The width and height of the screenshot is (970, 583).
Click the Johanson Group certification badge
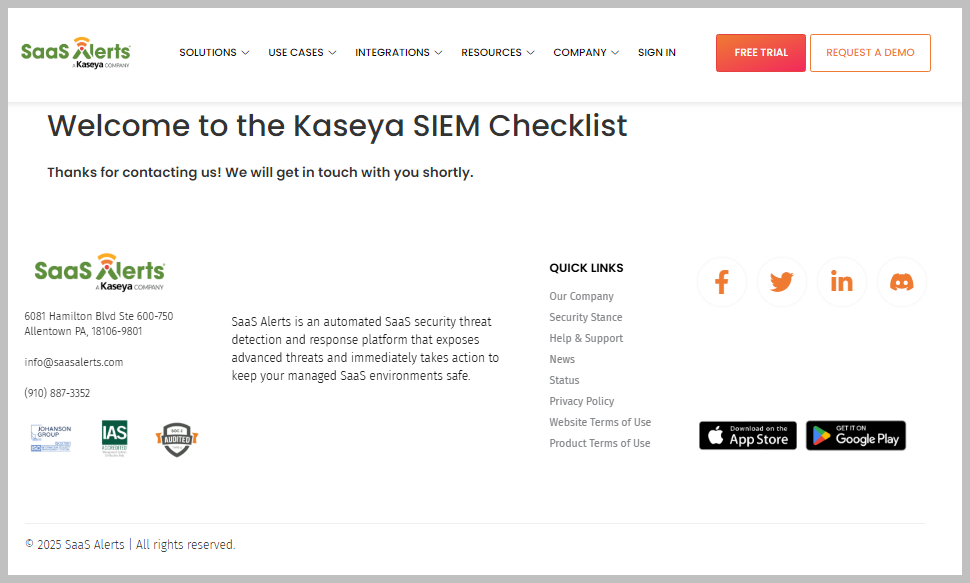[x=51, y=438]
